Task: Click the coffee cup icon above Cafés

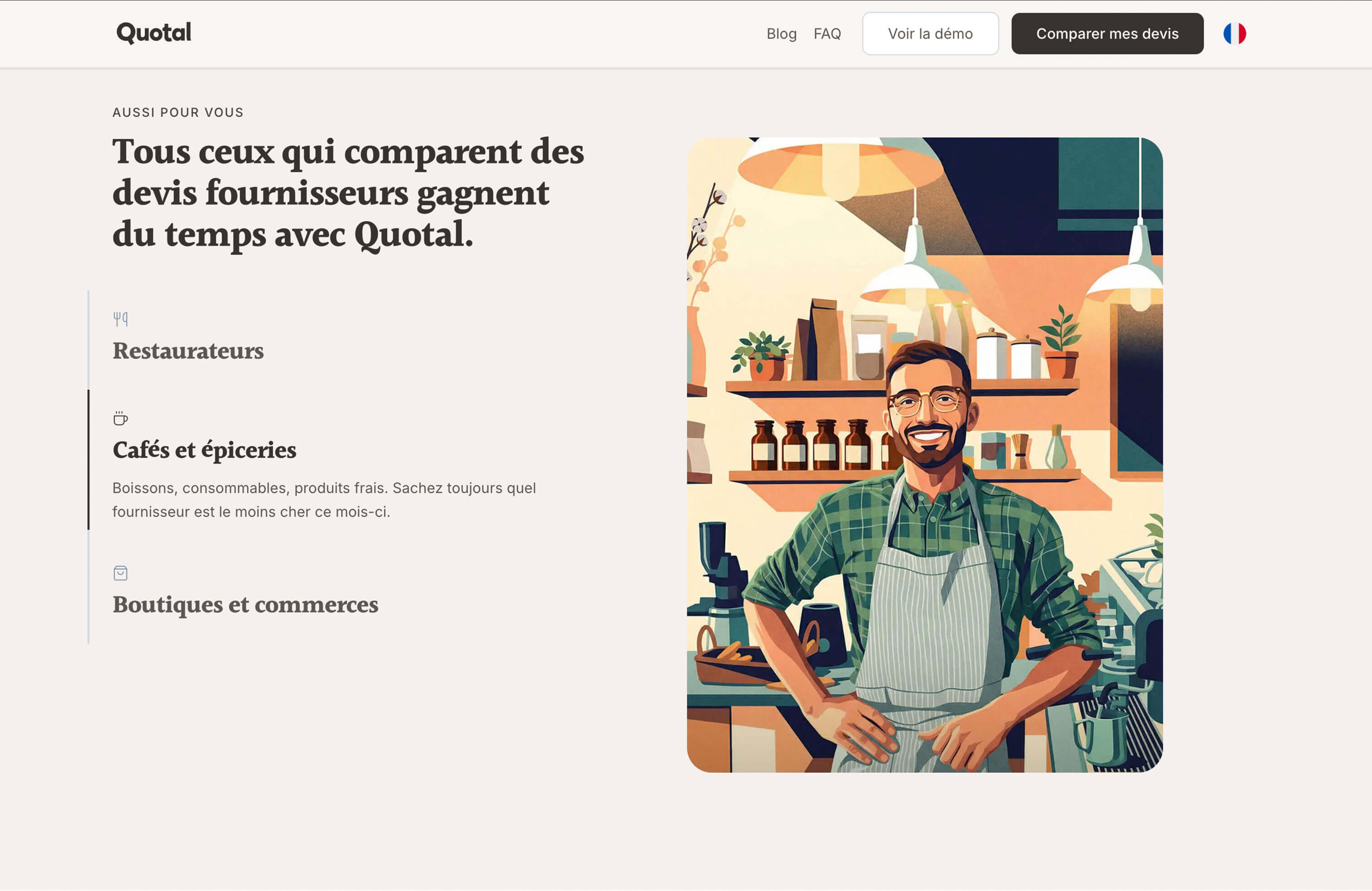Action: tap(121, 418)
